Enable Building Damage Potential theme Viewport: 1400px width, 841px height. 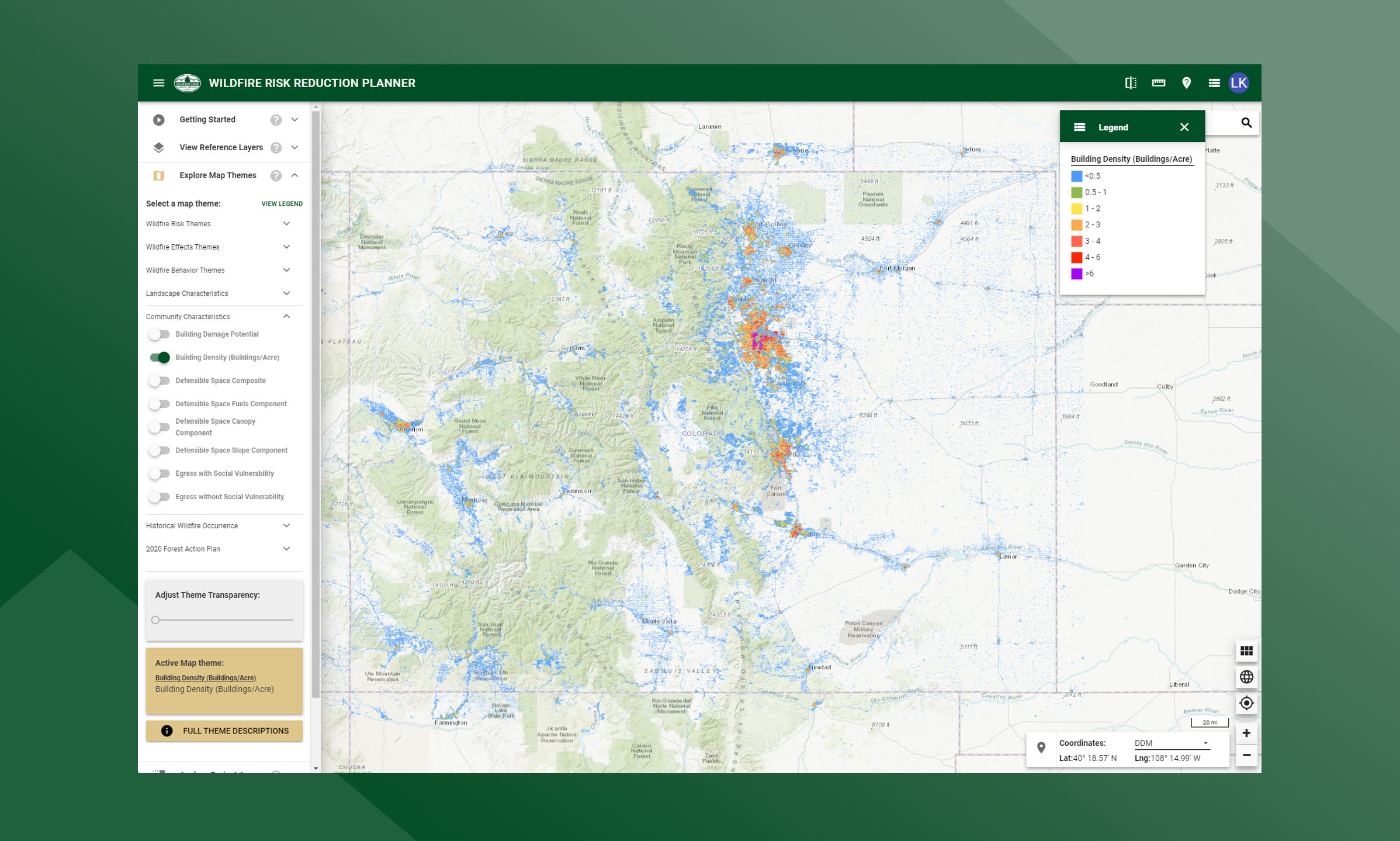(159, 334)
